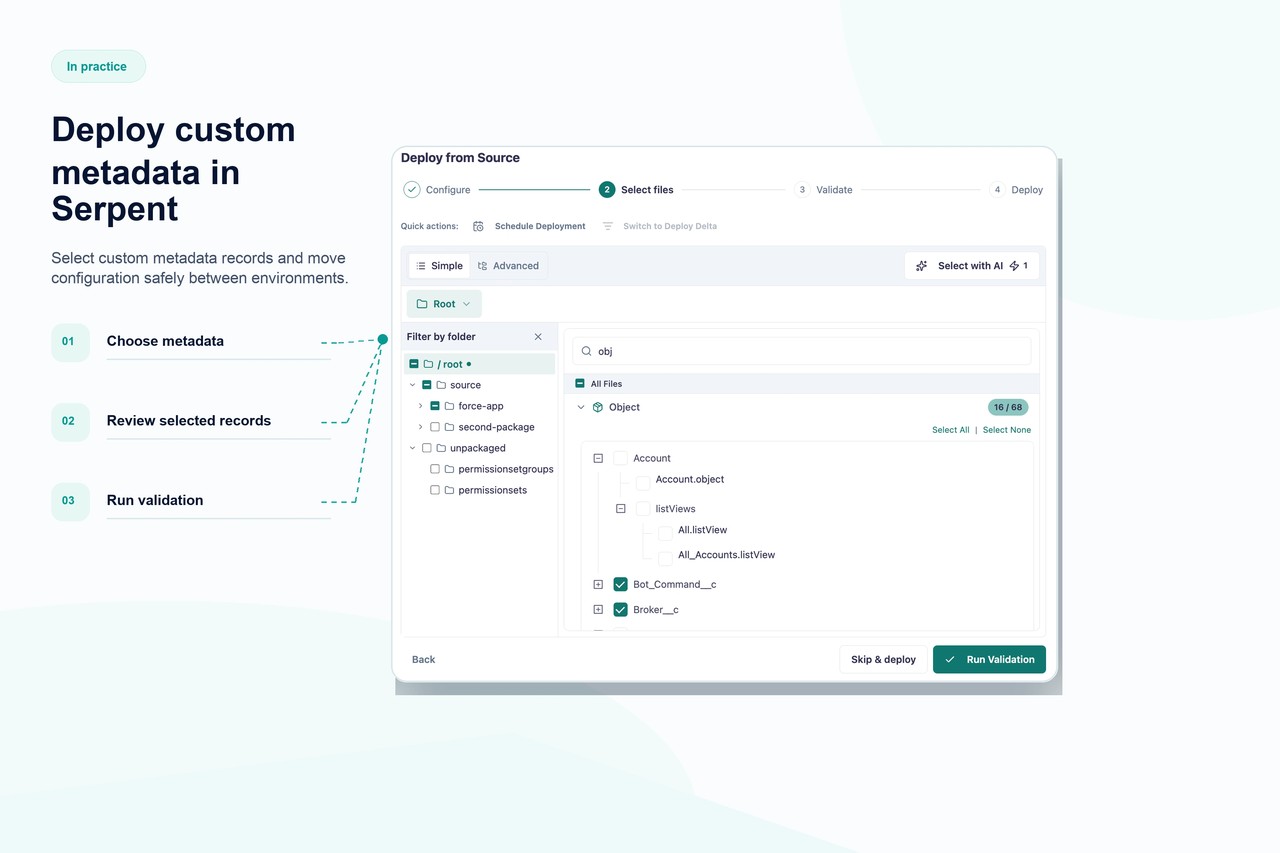
Task: Check the All.listView checkbox
Action: 665,533
